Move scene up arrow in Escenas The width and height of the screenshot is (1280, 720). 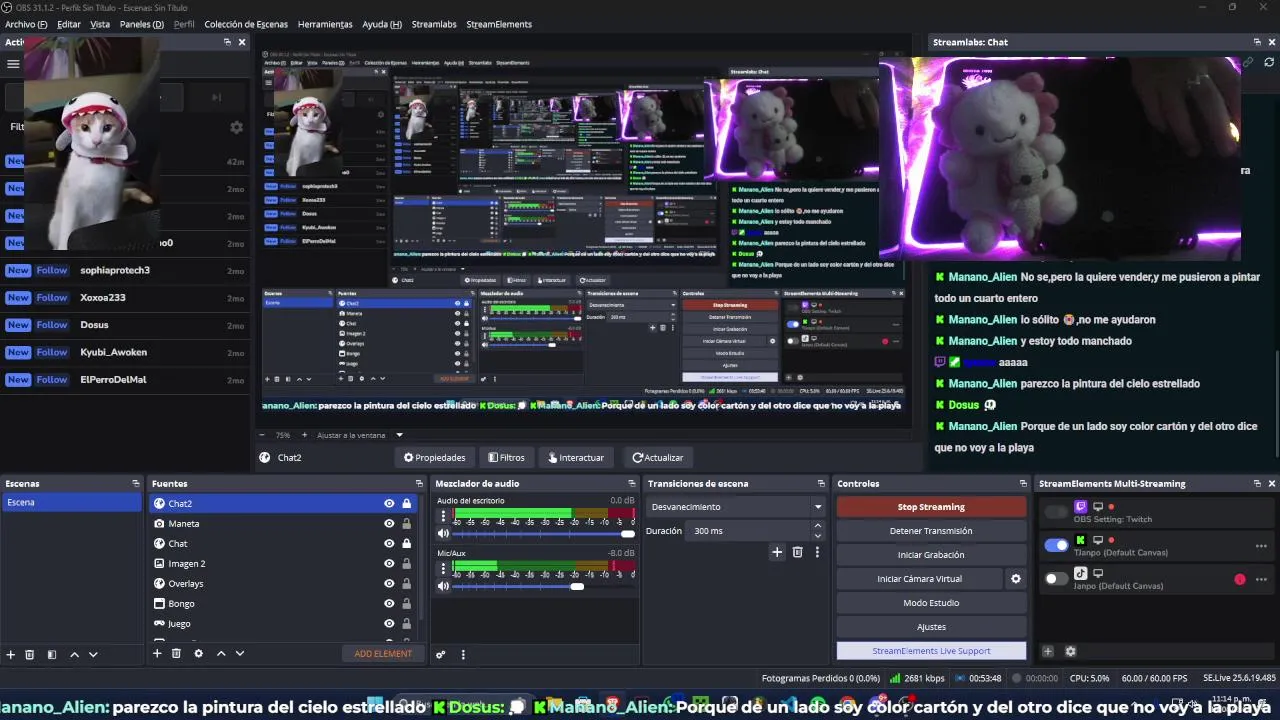point(74,654)
